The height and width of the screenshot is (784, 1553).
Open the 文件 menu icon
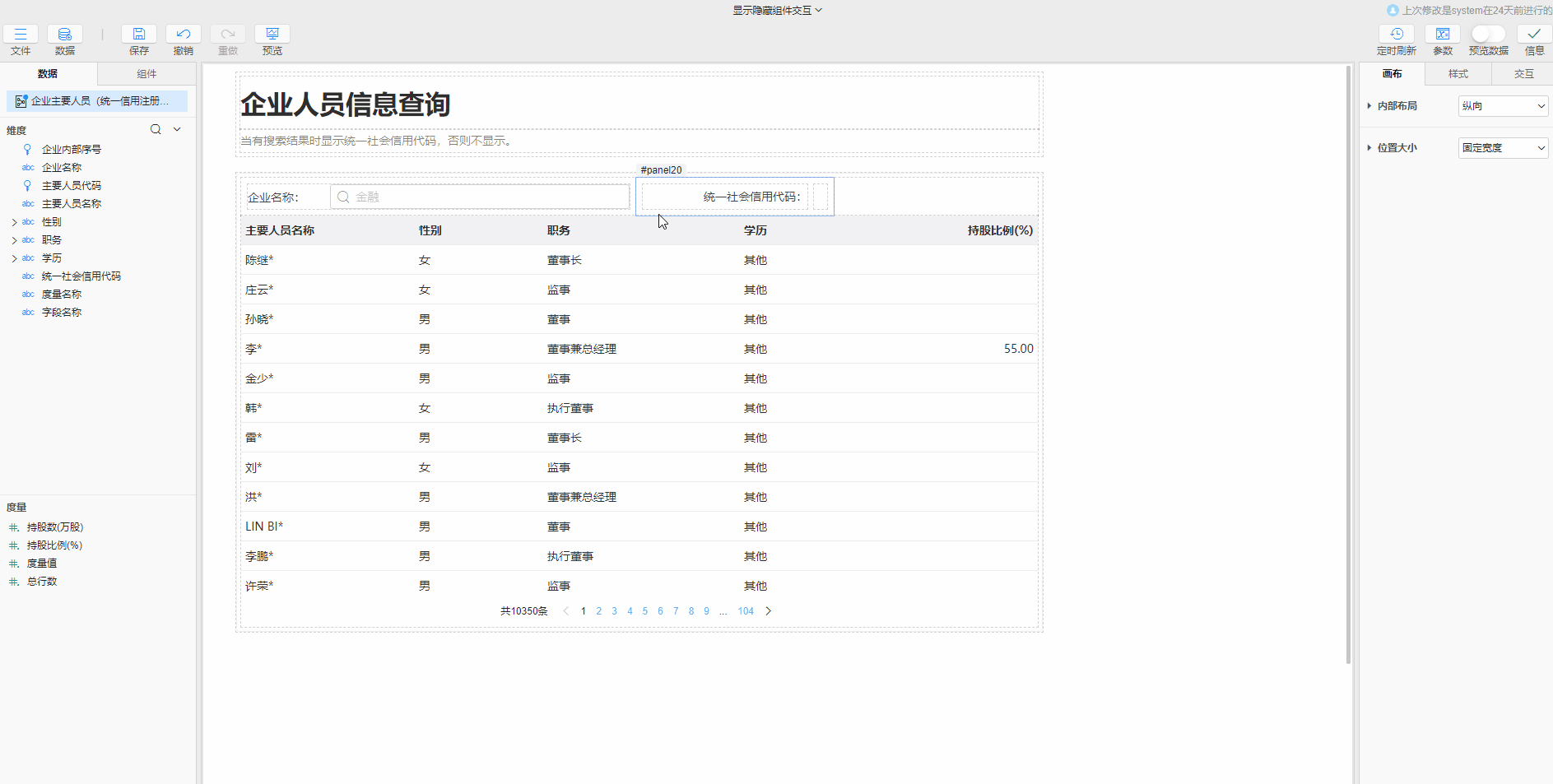coord(21,35)
